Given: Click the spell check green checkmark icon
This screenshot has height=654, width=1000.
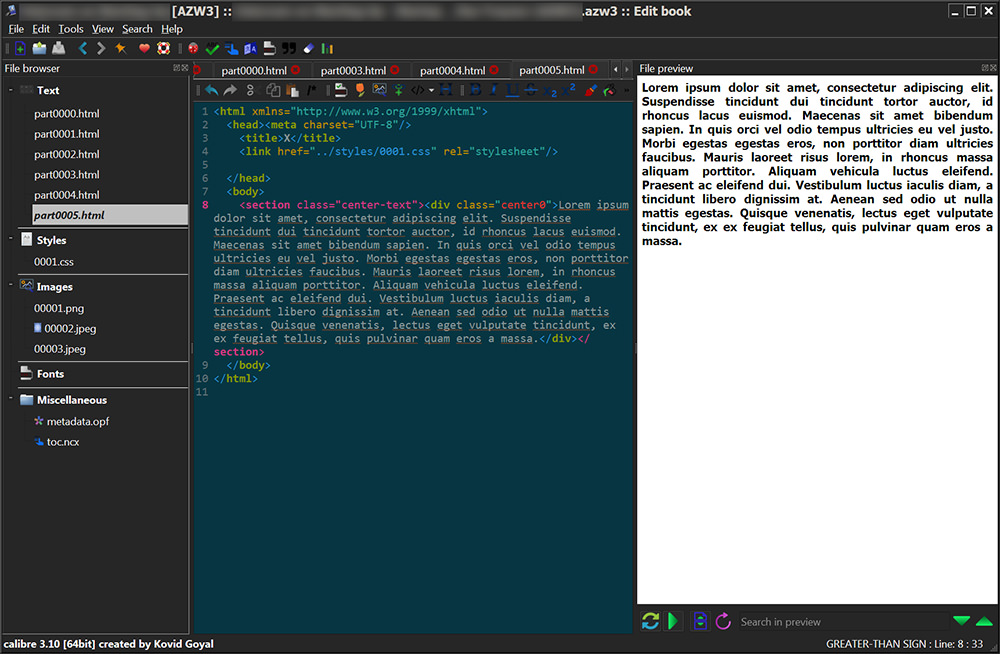Looking at the screenshot, I should click(x=212, y=48).
